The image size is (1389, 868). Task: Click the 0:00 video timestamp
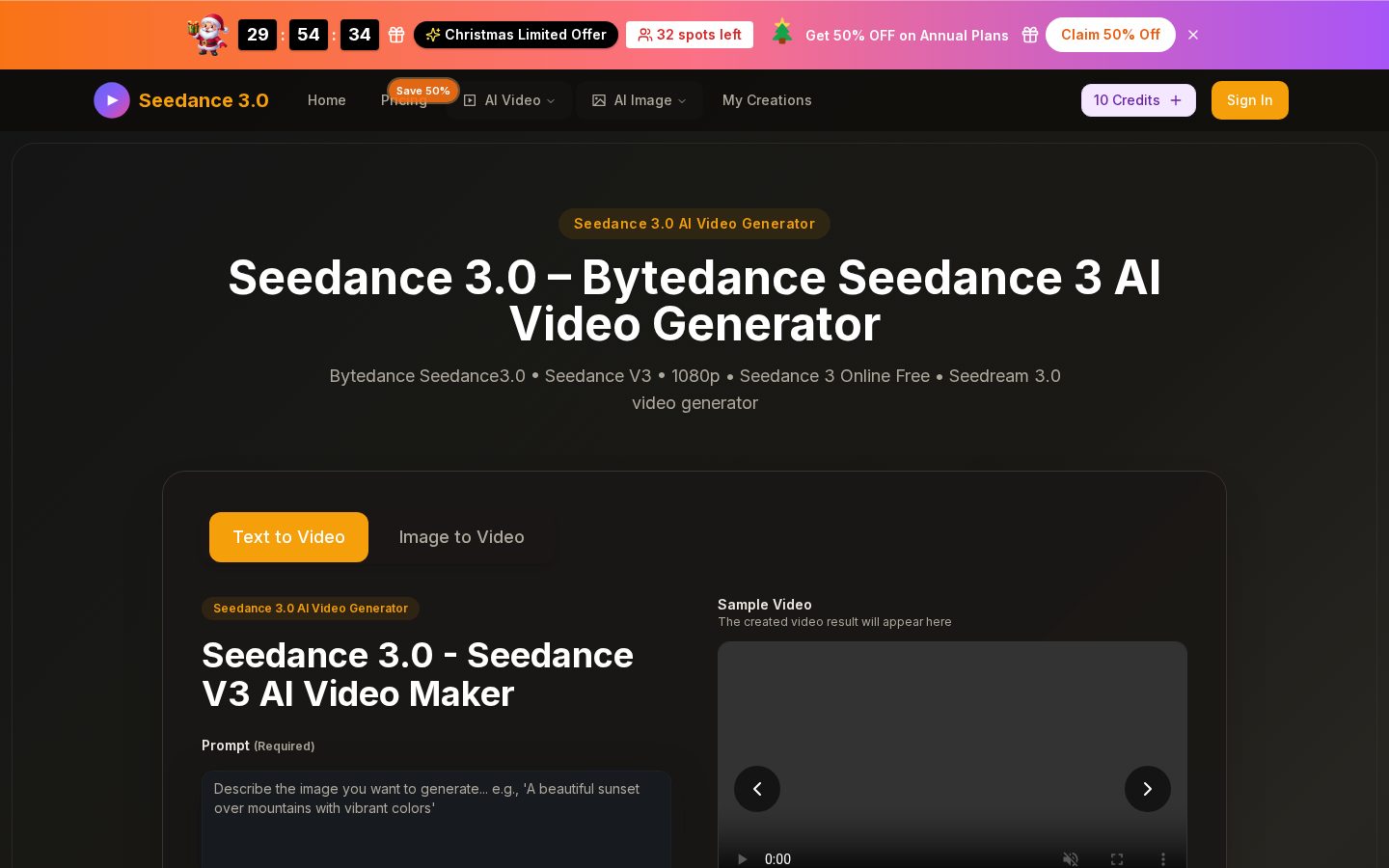point(777,858)
